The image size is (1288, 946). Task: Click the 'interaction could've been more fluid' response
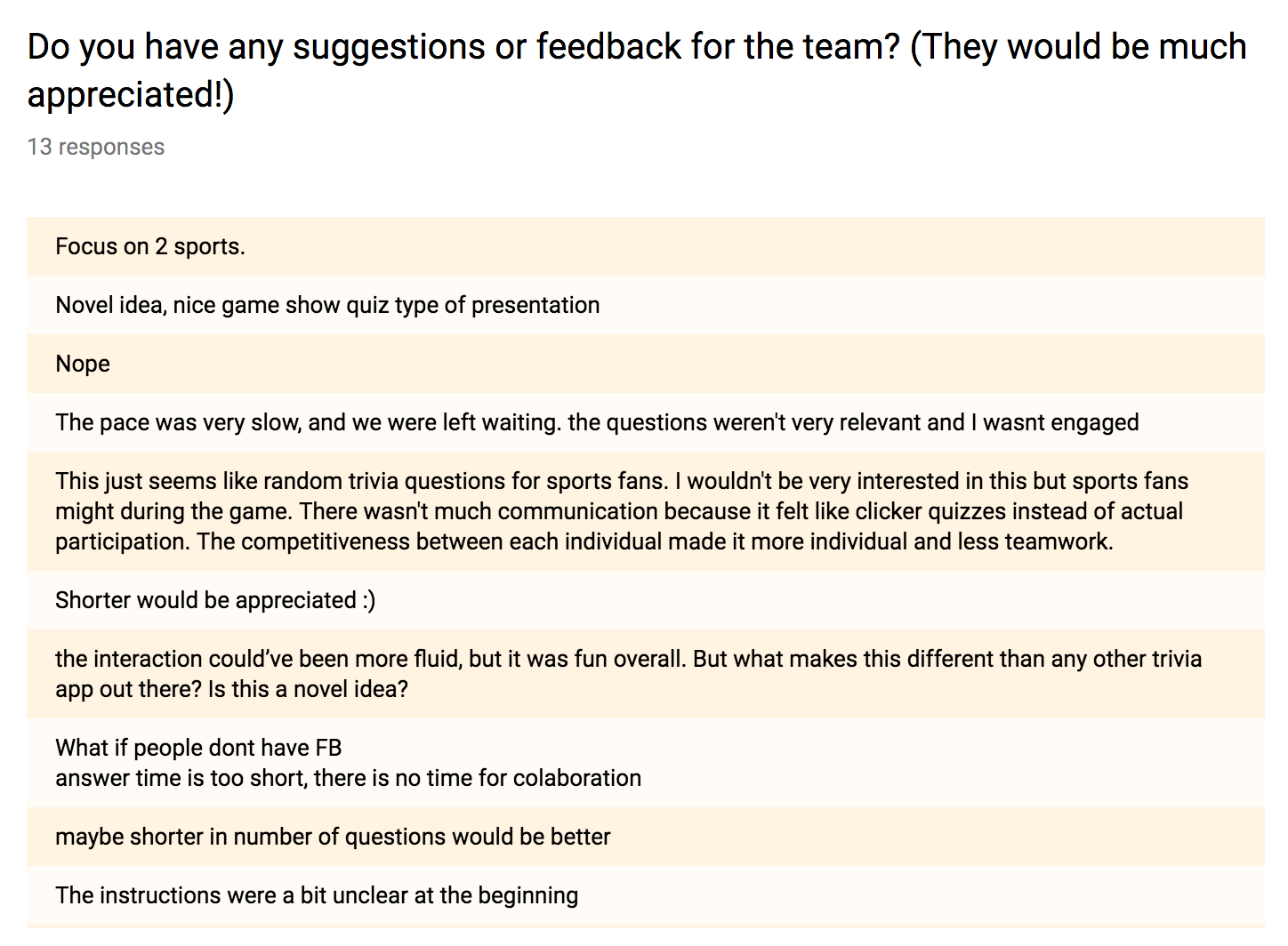(x=646, y=674)
